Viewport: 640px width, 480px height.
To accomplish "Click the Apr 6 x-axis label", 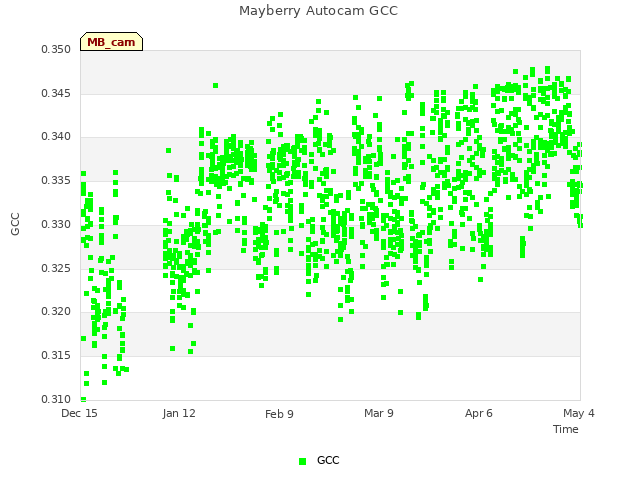I will click(479, 413).
